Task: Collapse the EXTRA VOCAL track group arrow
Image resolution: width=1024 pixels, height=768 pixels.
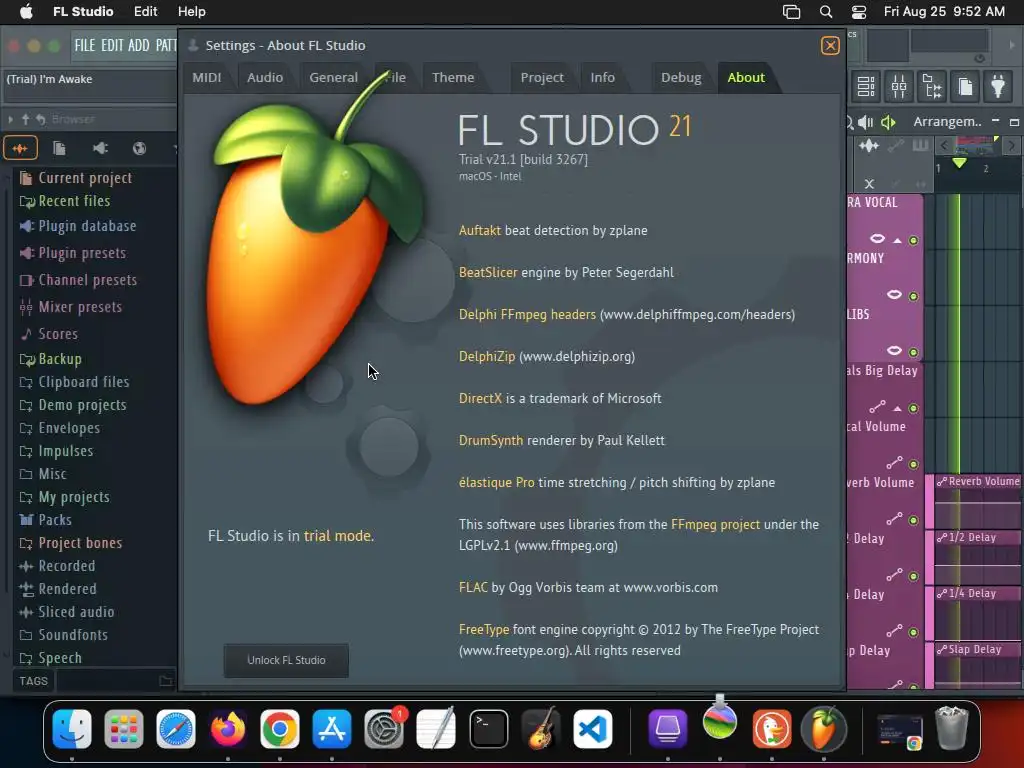Action: (897, 240)
